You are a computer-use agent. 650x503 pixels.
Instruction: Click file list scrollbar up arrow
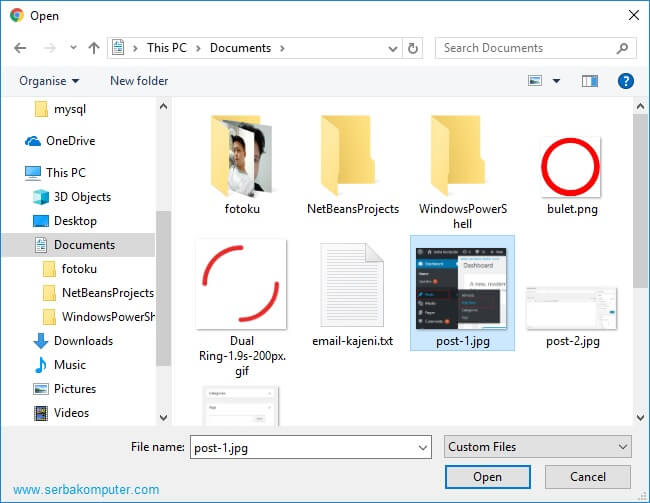point(640,107)
